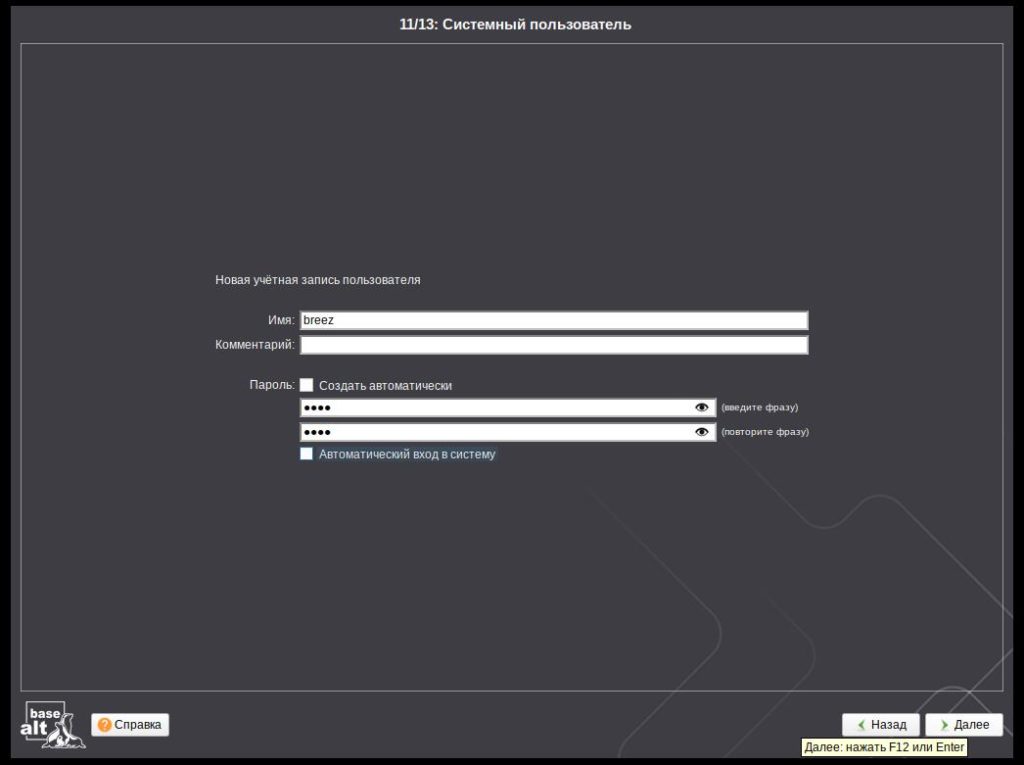The height and width of the screenshot is (765, 1024).
Task: Open help with the Справка button
Action: coord(130,725)
